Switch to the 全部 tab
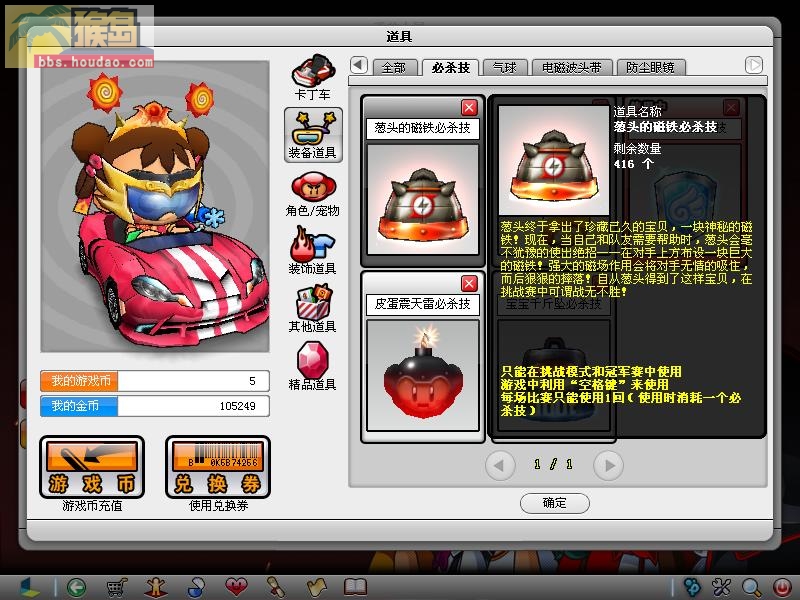The width and height of the screenshot is (800, 600). [394, 67]
